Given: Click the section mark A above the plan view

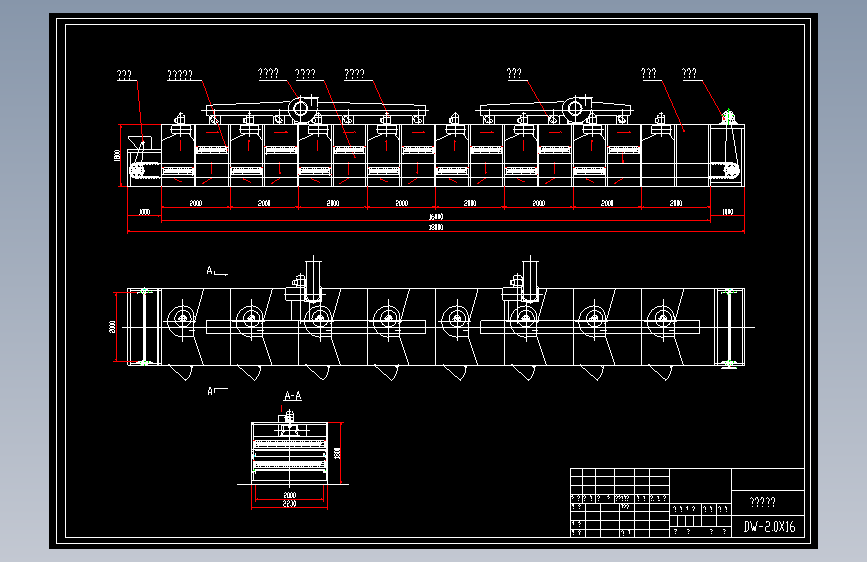Looking at the screenshot, I should click(x=210, y=270).
